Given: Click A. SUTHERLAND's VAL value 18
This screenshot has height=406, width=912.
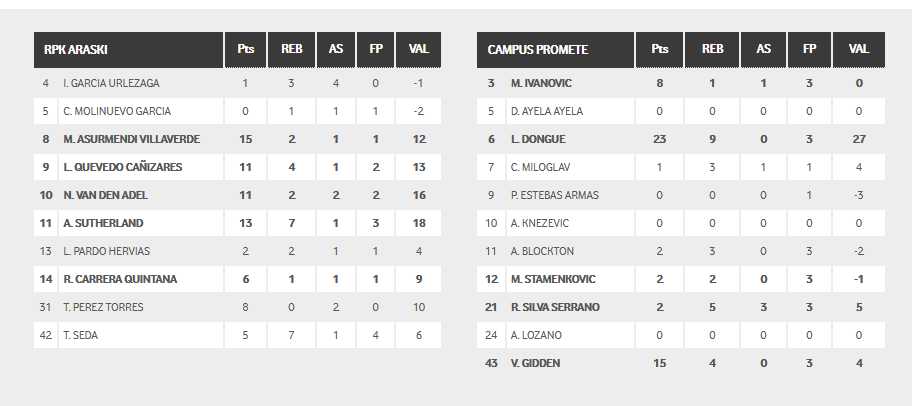Looking at the screenshot, I should (x=419, y=223).
